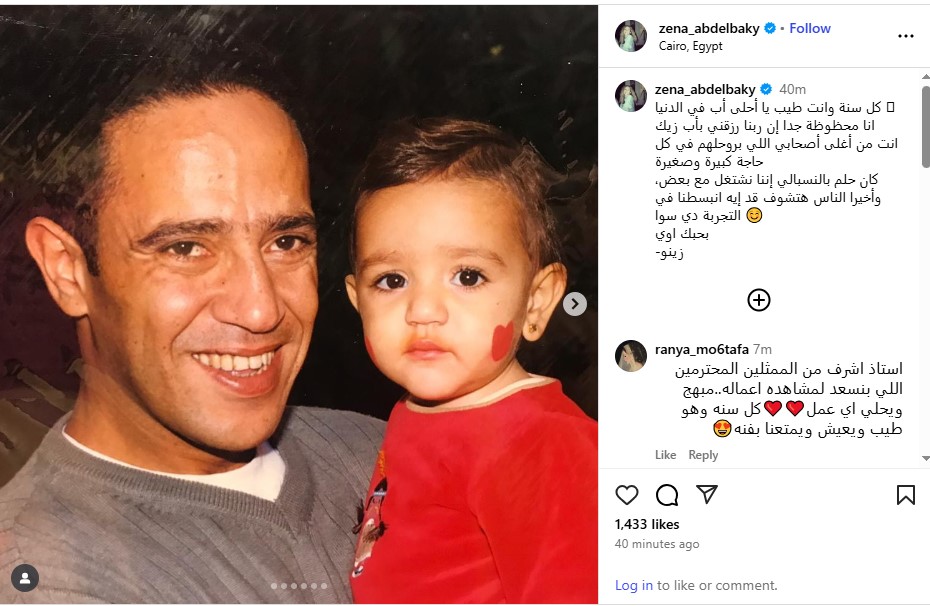Share the post with the paper plane icon
Viewport: 930px width, 606px height.
707,495
